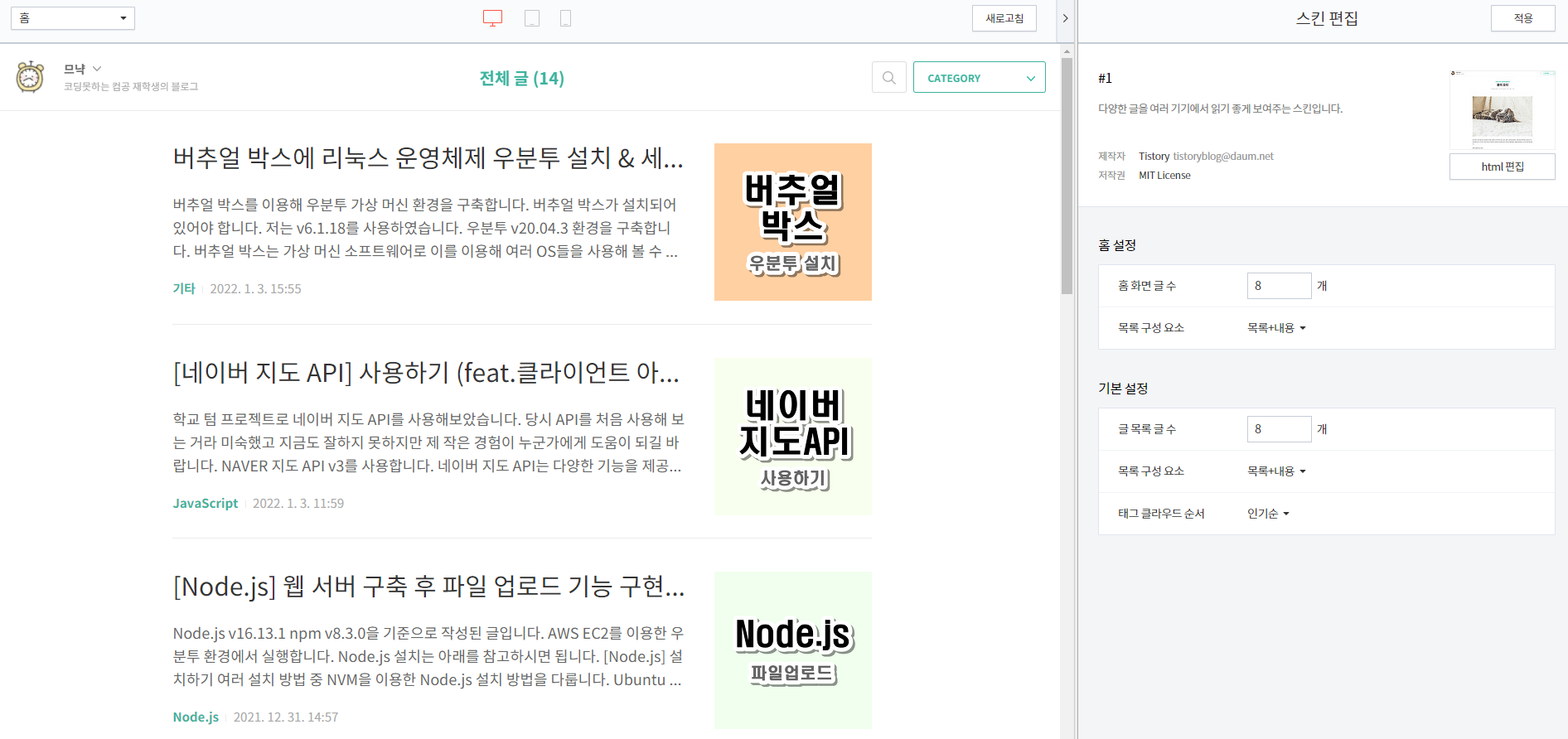The height and width of the screenshot is (739, 1568).
Task: Click the date 2022. 1. 3. 11:59
Action: (298, 503)
